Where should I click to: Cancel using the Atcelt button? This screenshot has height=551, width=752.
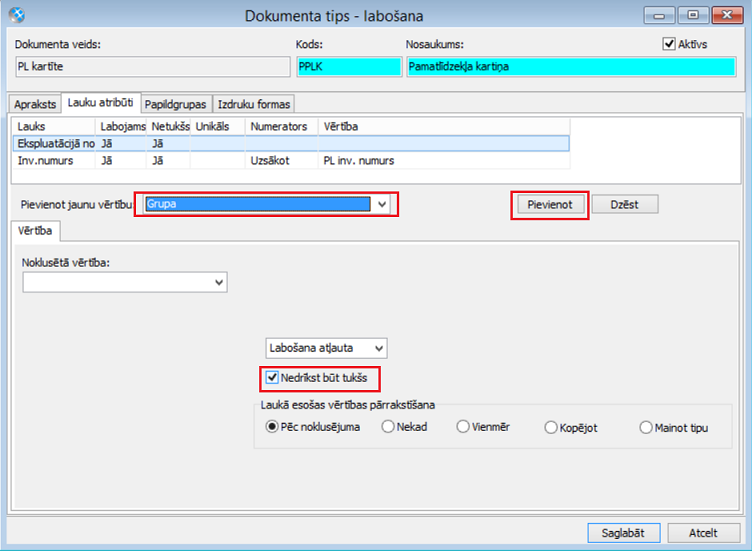point(703,533)
